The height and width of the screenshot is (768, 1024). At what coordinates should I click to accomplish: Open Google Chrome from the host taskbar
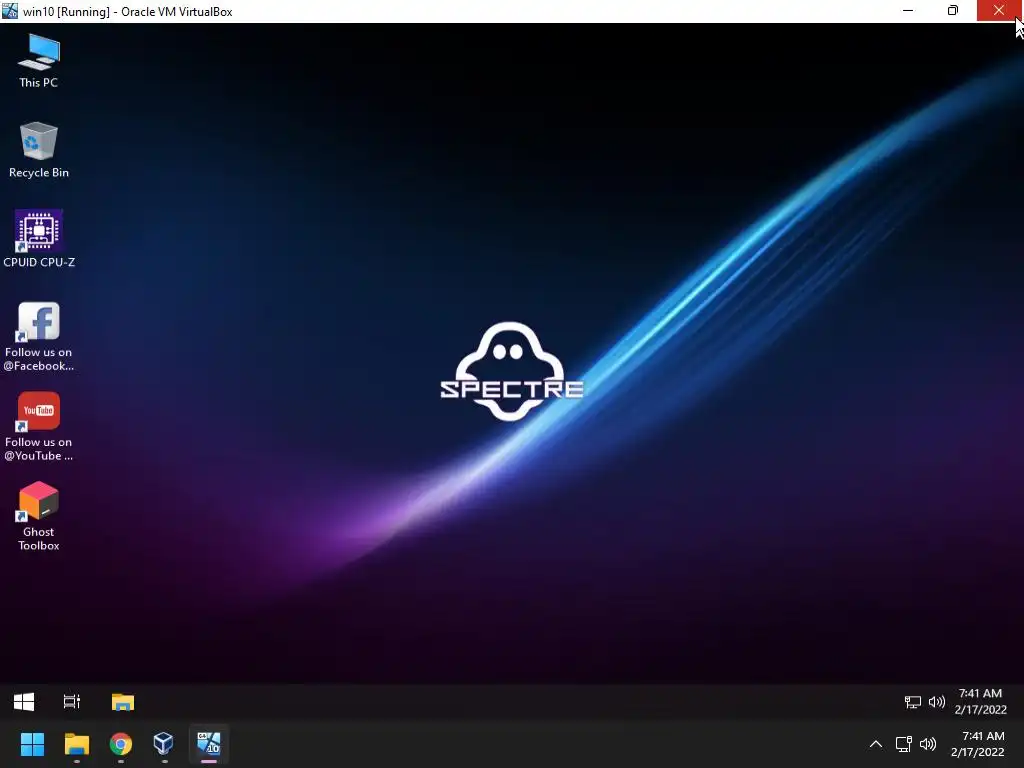pos(121,744)
